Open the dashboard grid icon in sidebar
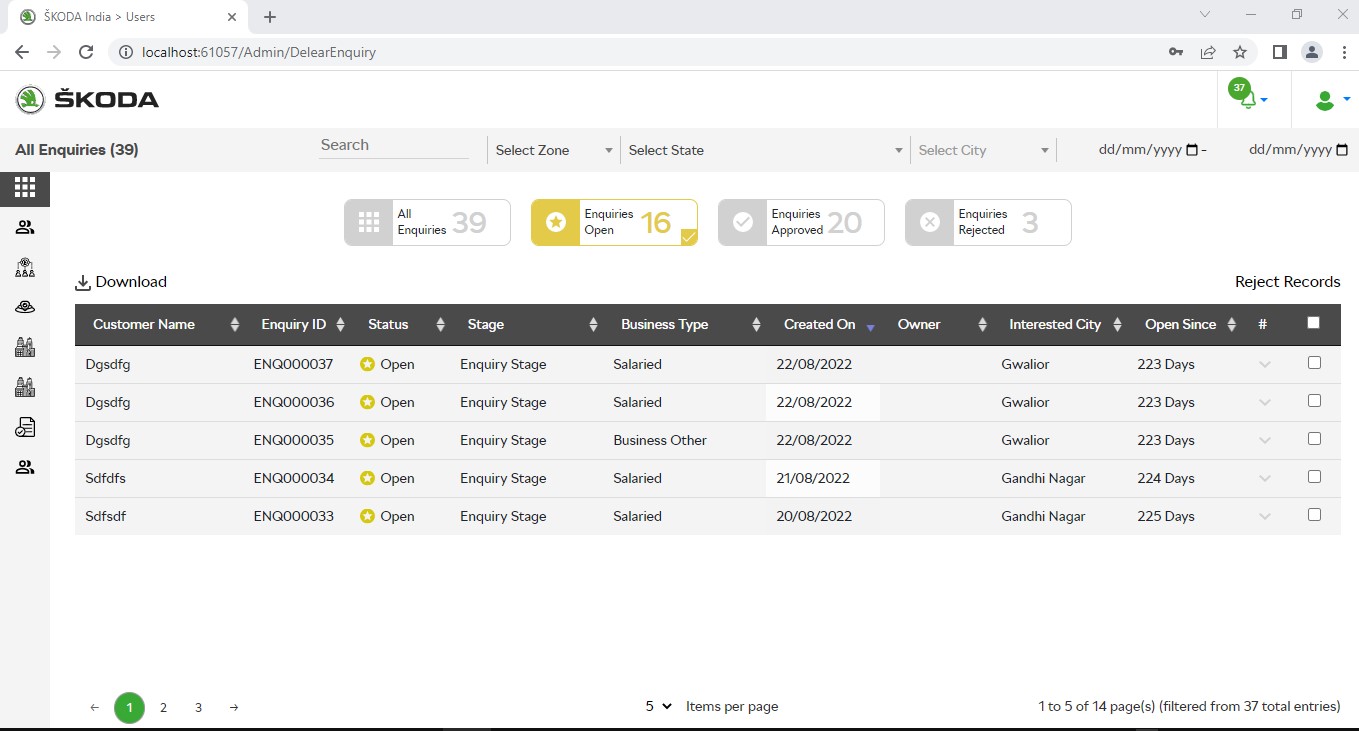This screenshot has width=1359, height=731. 25,187
